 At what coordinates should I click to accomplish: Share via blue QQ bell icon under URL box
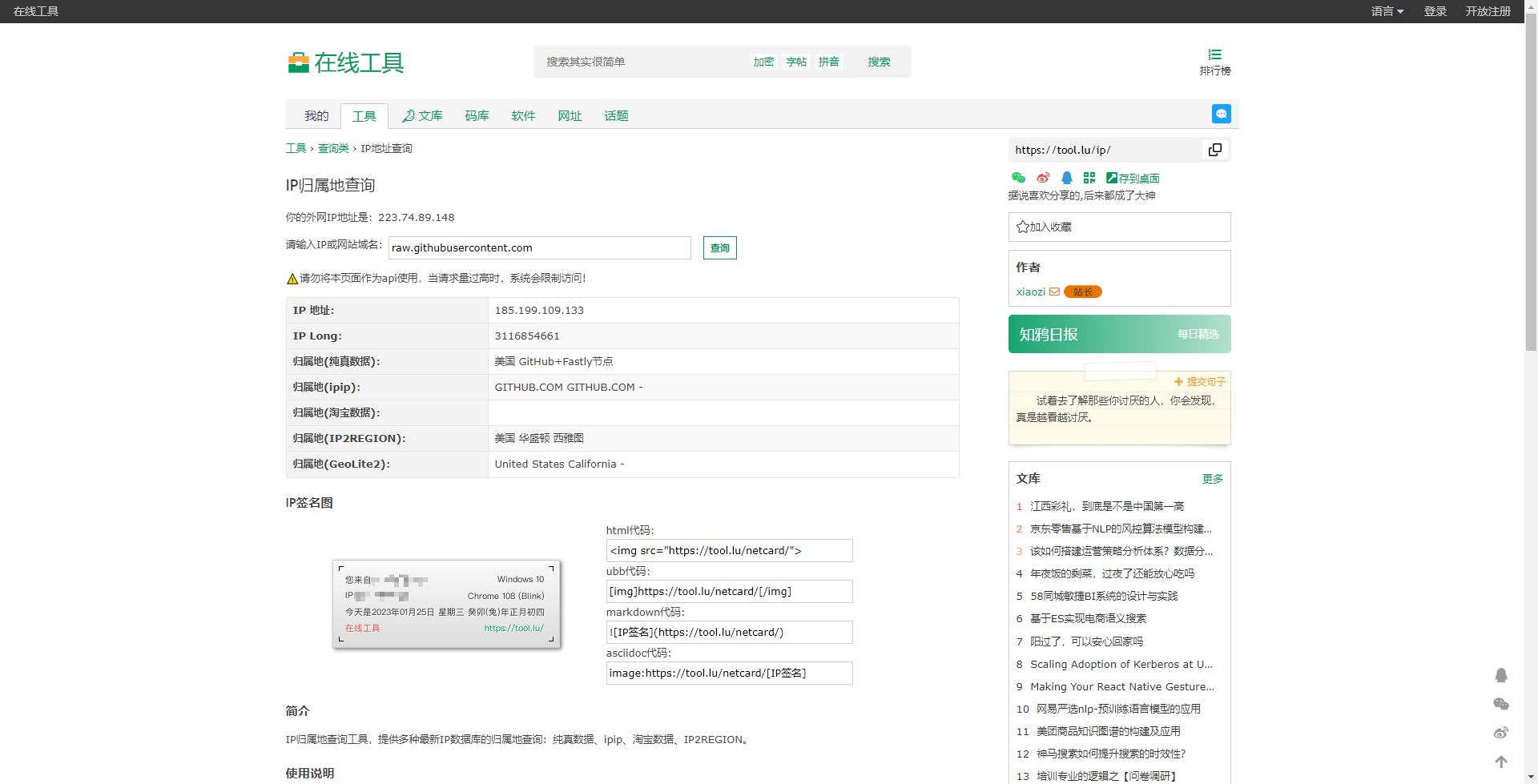click(x=1066, y=178)
